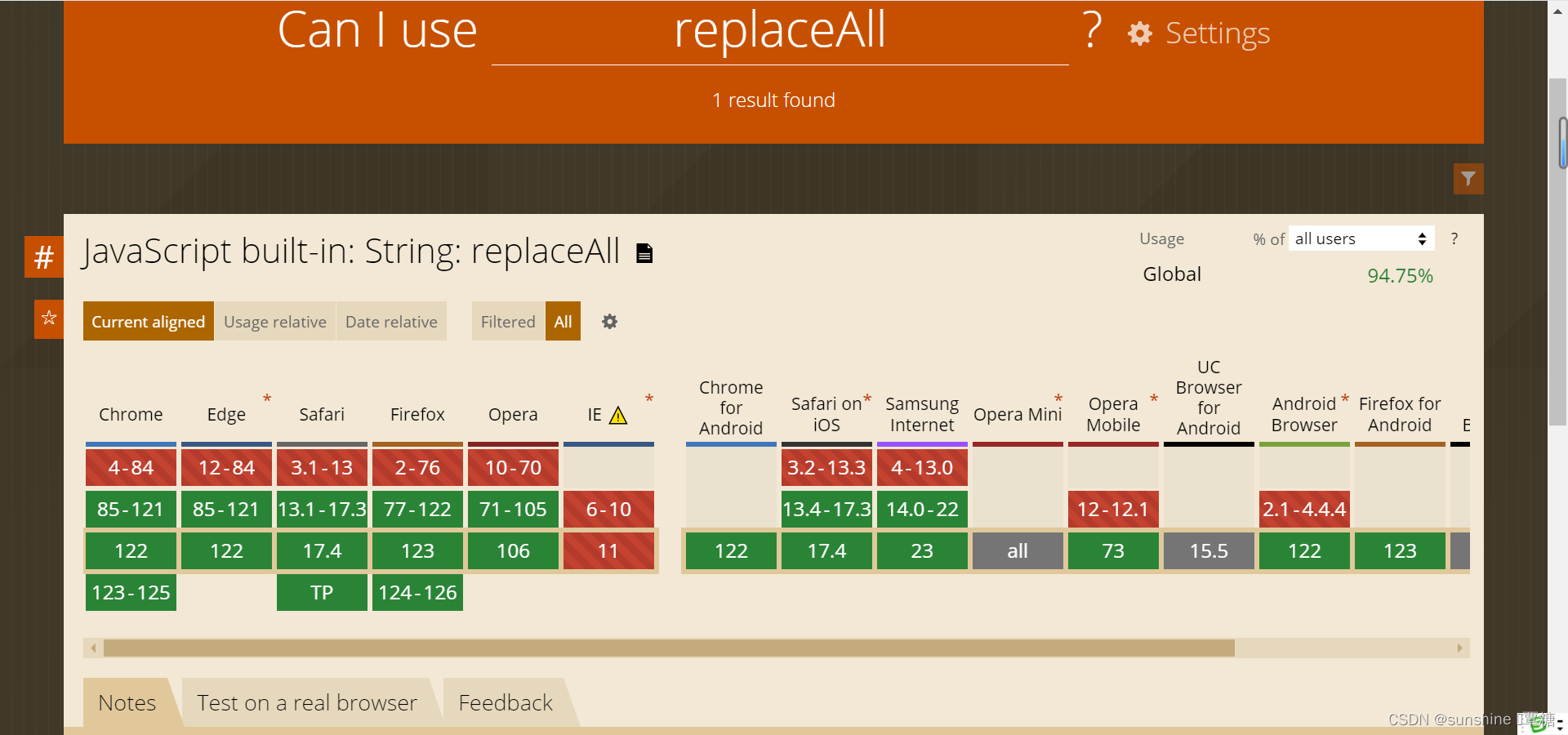The height and width of the screenshot is (735, 1568).
Task: Click Samsung Internet 23 cell
Action: [x=922, y=551]
